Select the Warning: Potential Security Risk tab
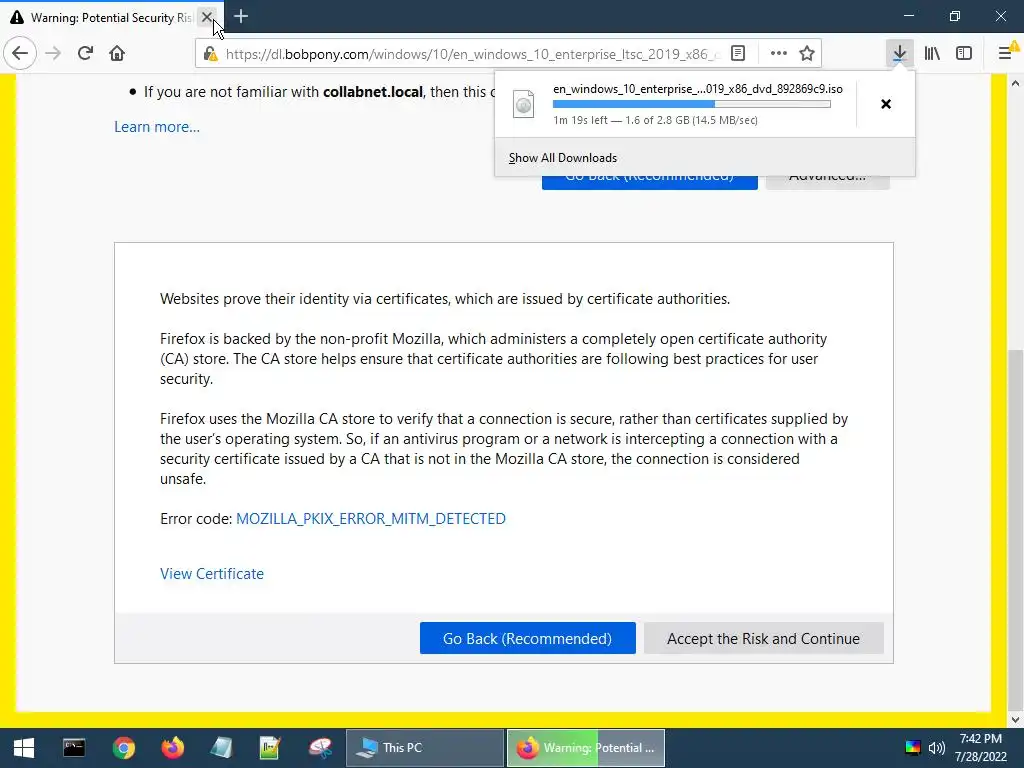 pos(112,17)
